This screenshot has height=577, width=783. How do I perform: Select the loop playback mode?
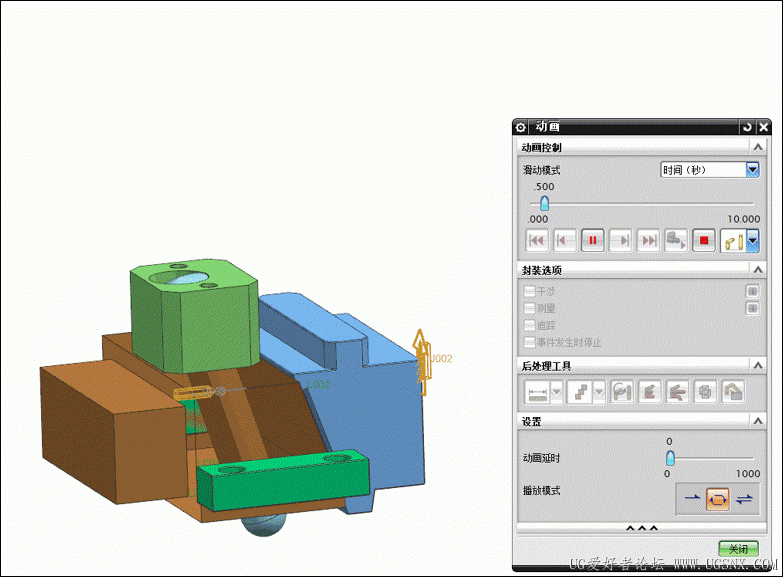(718, 499)
